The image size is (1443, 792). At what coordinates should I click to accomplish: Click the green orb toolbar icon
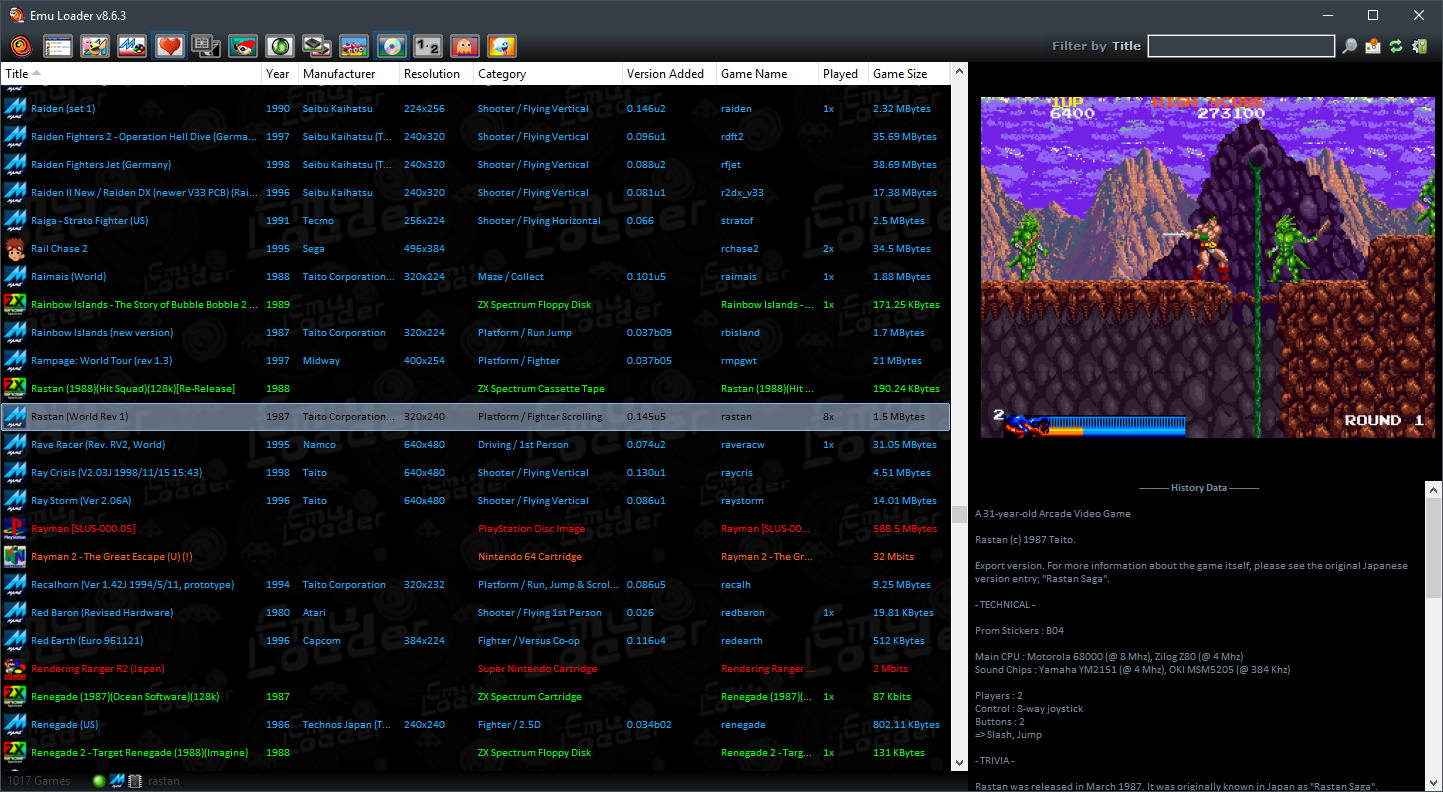click(x=280, y=46)
